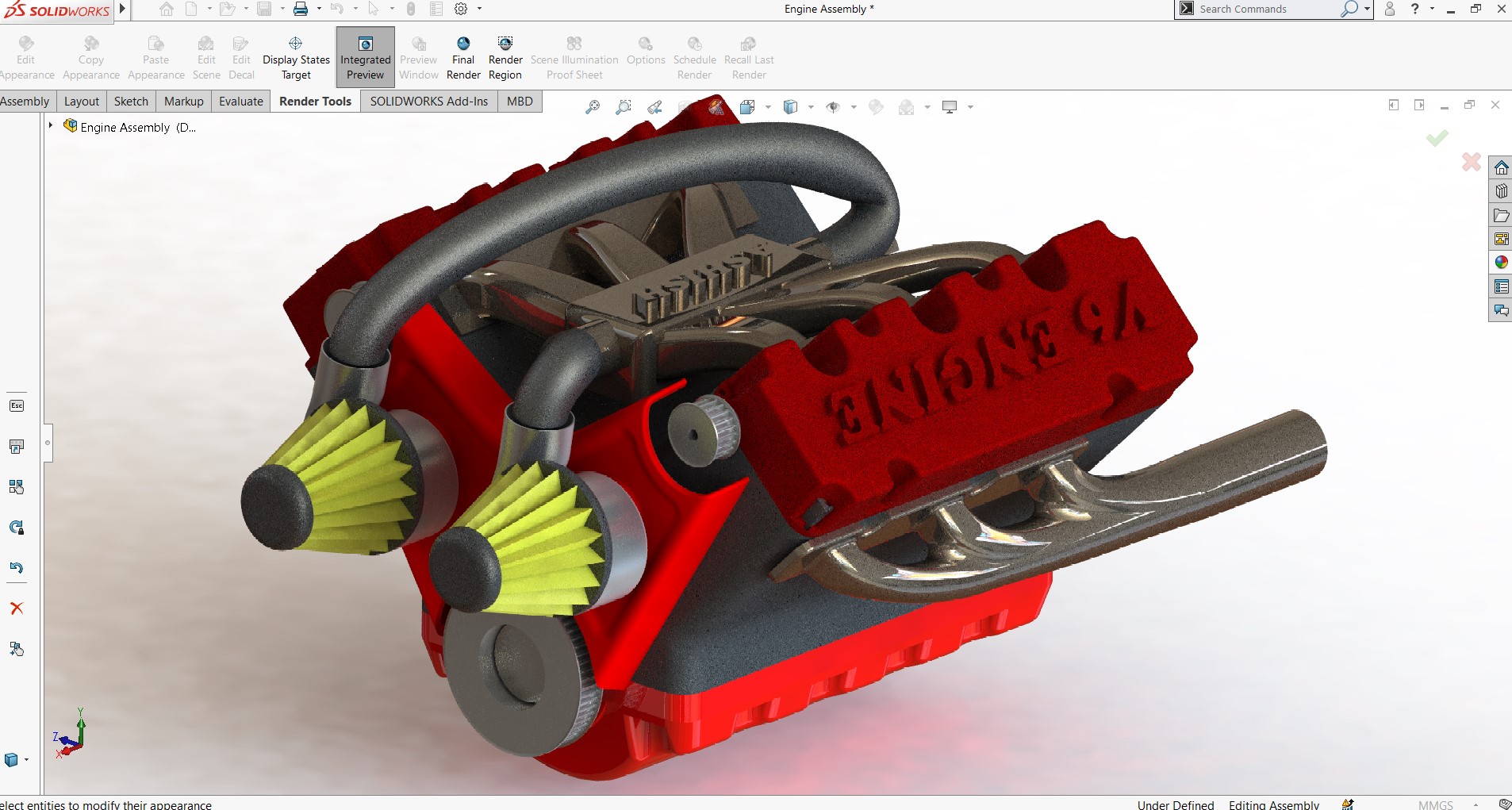Click the MMGS unit system in status bar
The width and height of the screenshot is (1512, 810).
[1435, 804]
